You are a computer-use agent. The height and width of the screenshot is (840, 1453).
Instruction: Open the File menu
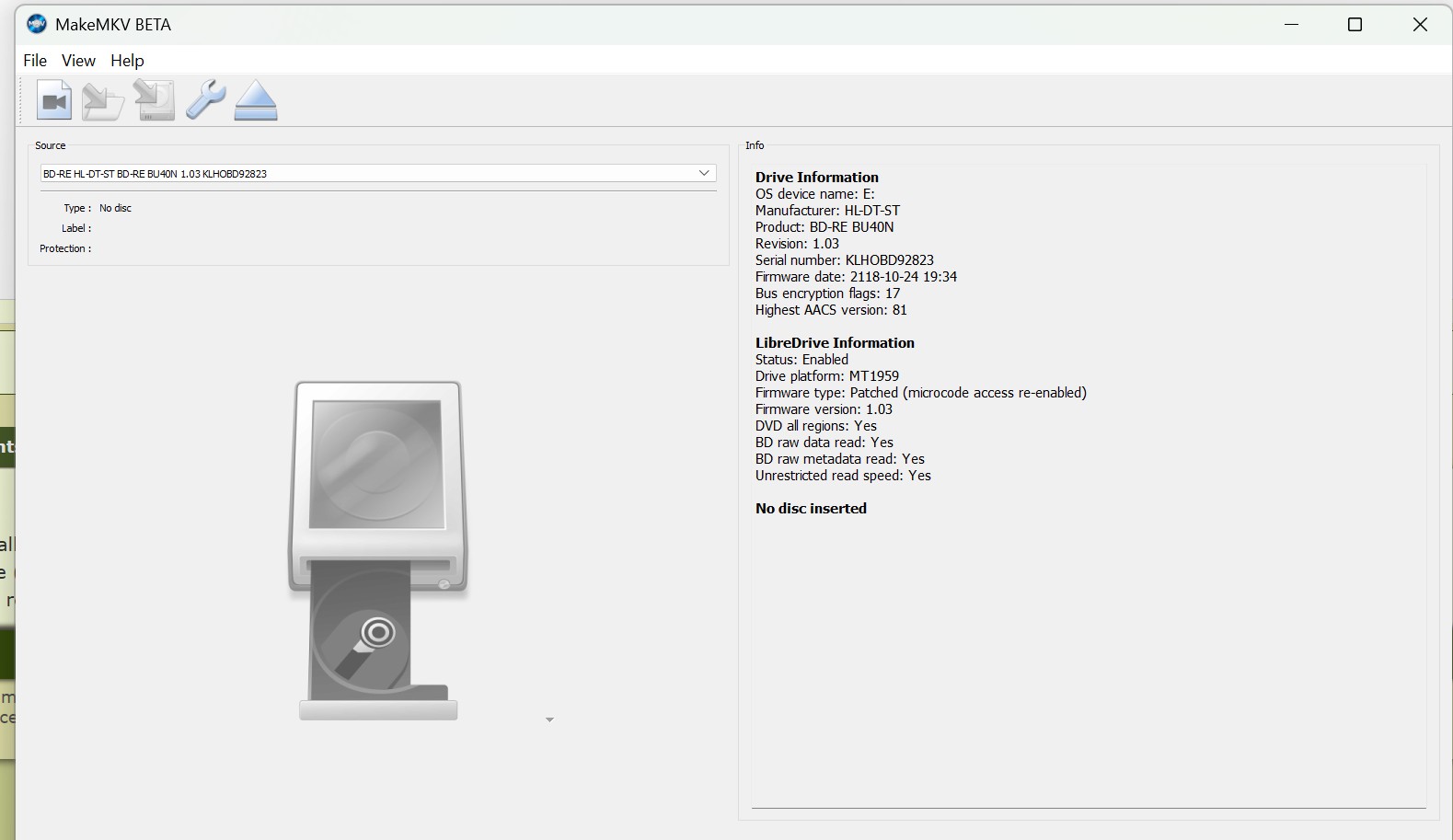tap(35, 61)
